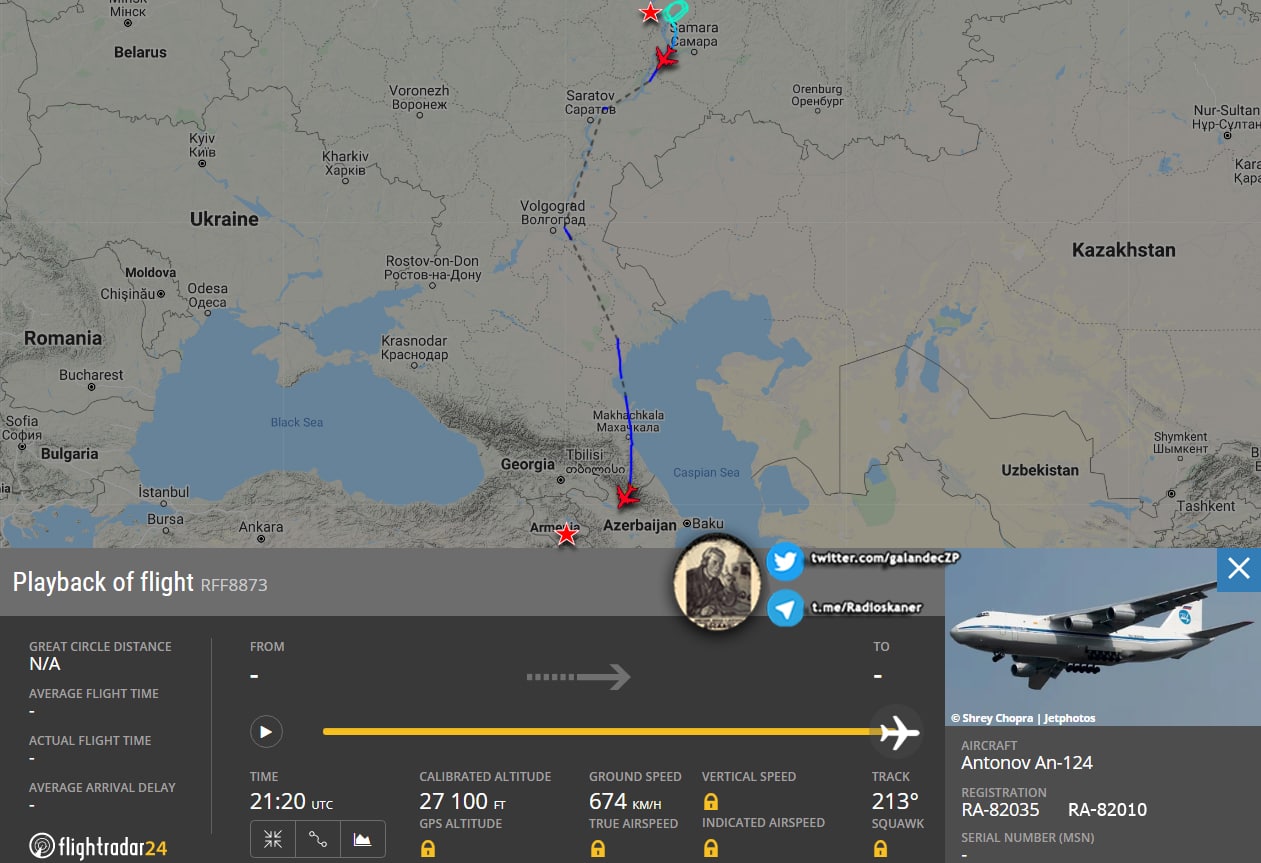Select the red aircraft icon over Azerbaijan
The height and width of the screenshot is (863, 1261).
[627, 495]
